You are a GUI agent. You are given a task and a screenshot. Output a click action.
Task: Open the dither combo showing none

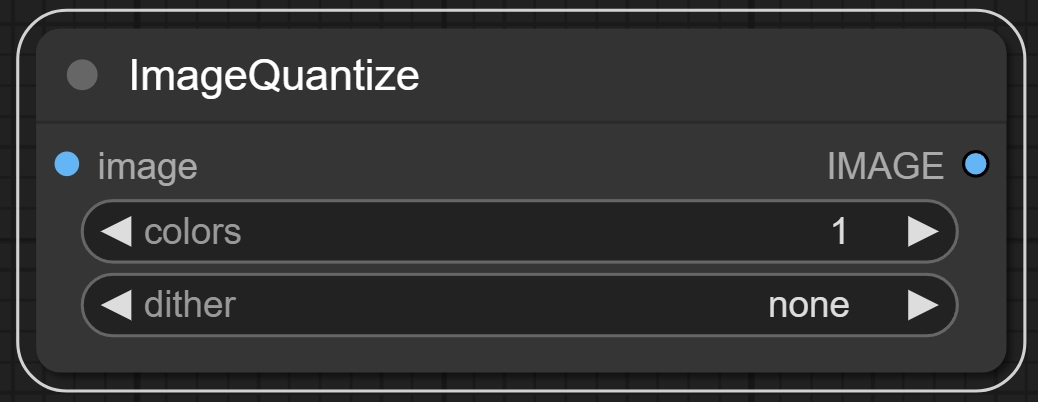click(808, 305)
